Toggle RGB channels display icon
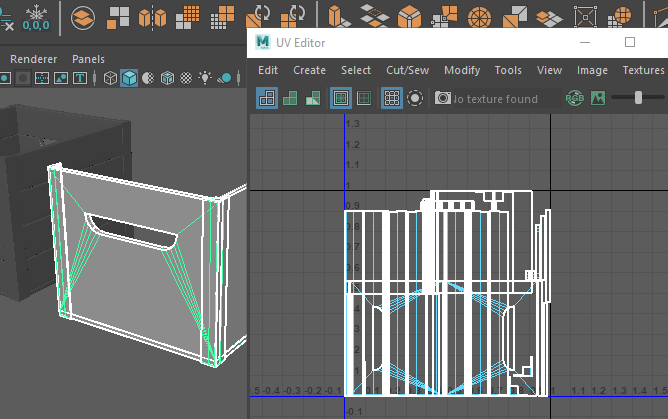668x419 pixels. (x=575, y=98)
